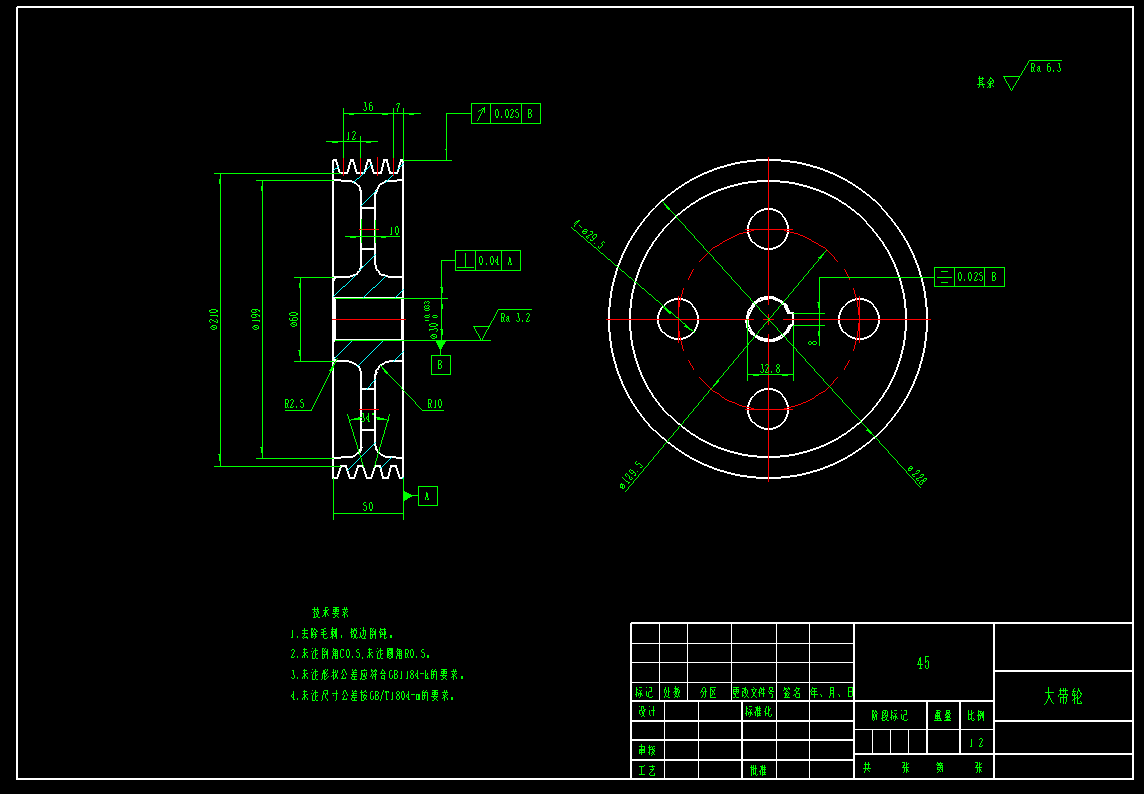Select the Φ210 diameter dimension
Screen dimensions: 1144x794
(214, 319)
